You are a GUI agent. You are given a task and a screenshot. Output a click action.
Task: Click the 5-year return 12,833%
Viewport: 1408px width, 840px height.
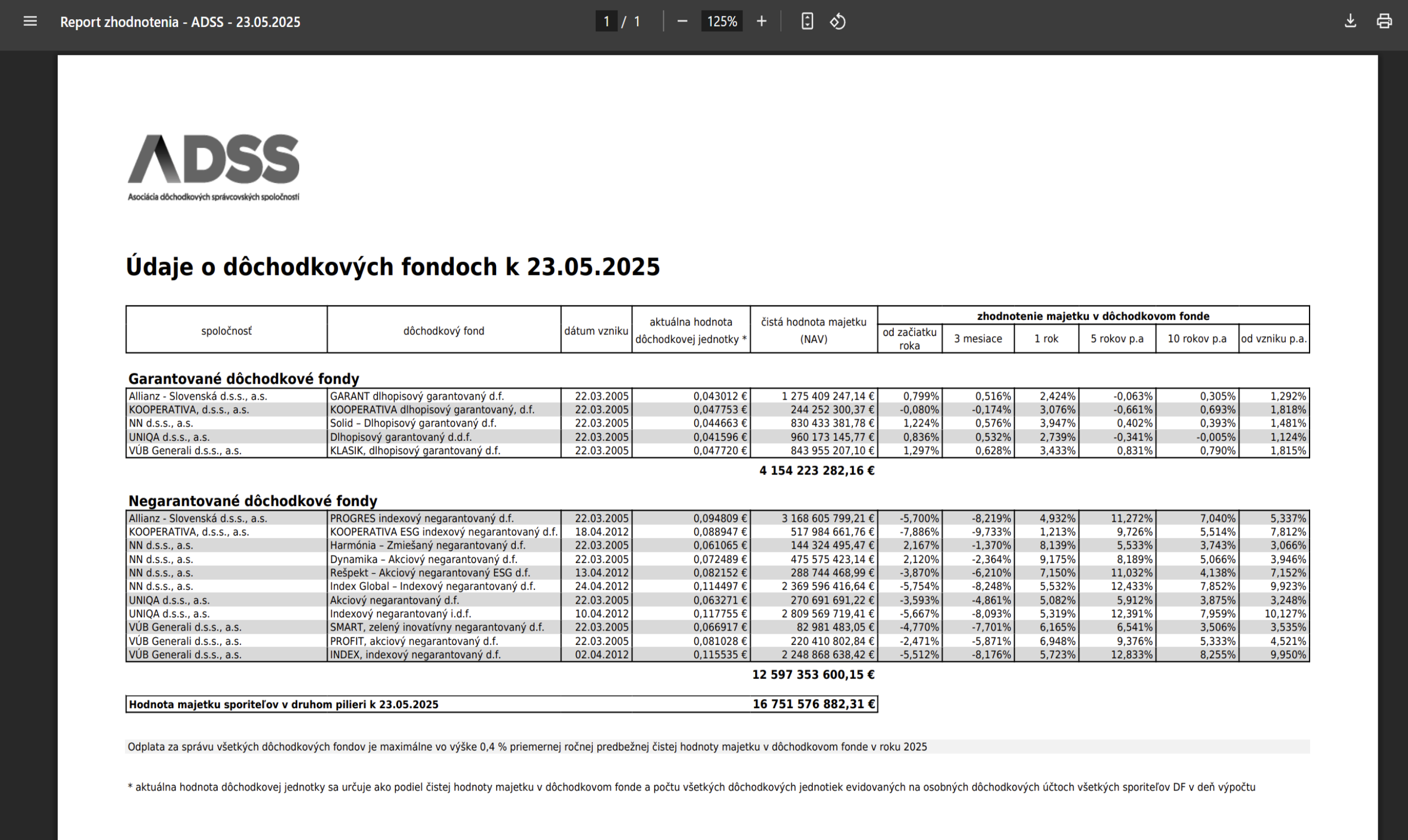[x=1131, y=655]
